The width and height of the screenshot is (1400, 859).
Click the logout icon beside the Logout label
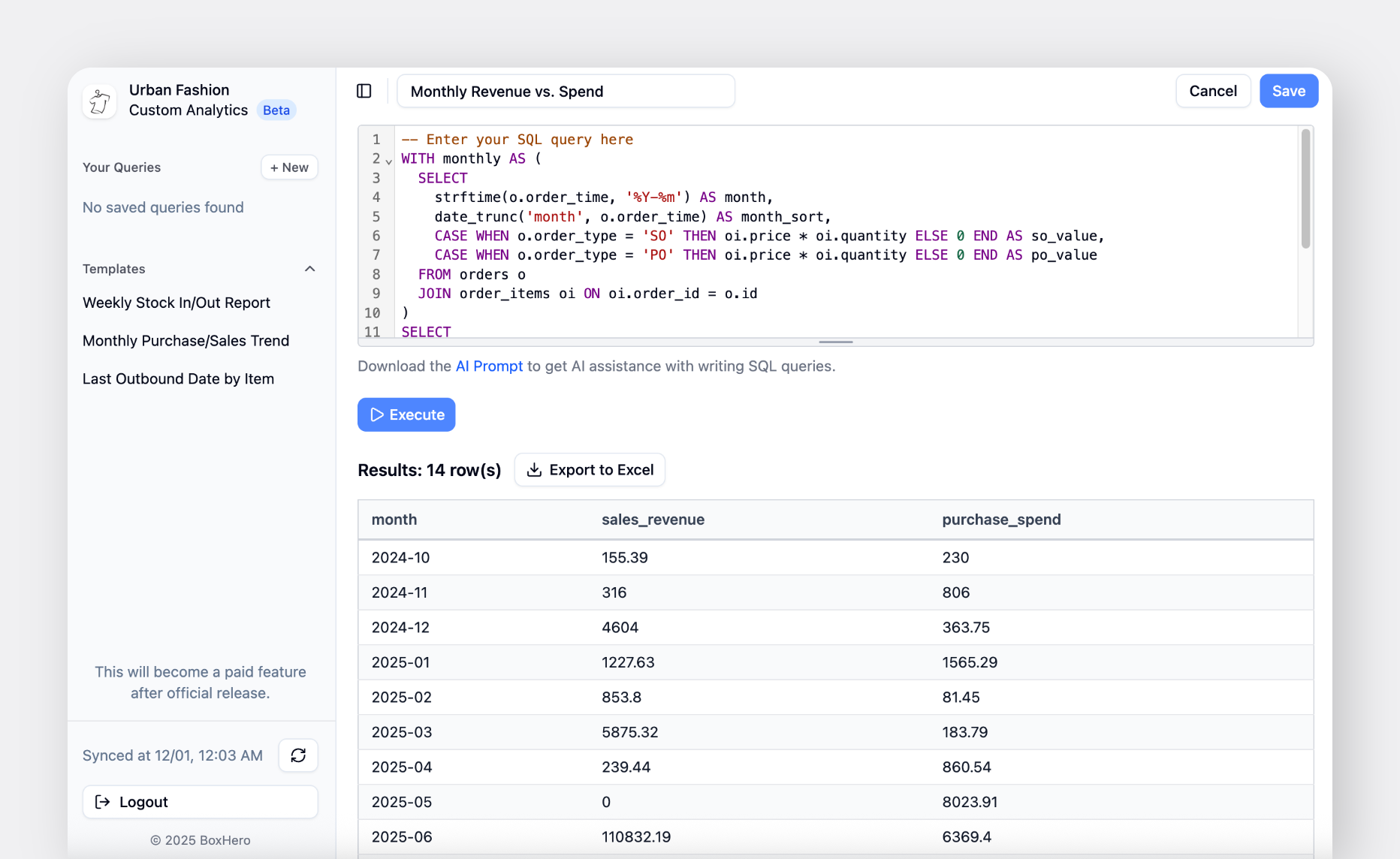point(103,801)
